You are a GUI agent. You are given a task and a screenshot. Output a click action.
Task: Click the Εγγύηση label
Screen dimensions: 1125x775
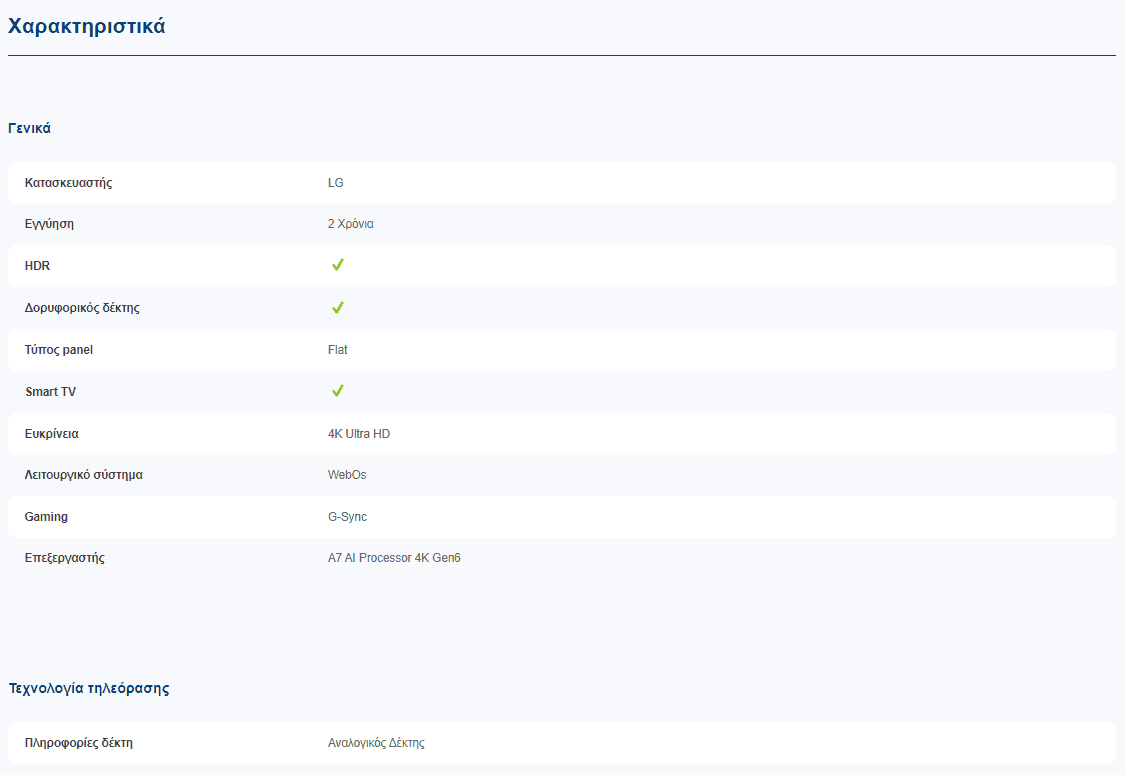pyautogui.click(x=49, y=224)
